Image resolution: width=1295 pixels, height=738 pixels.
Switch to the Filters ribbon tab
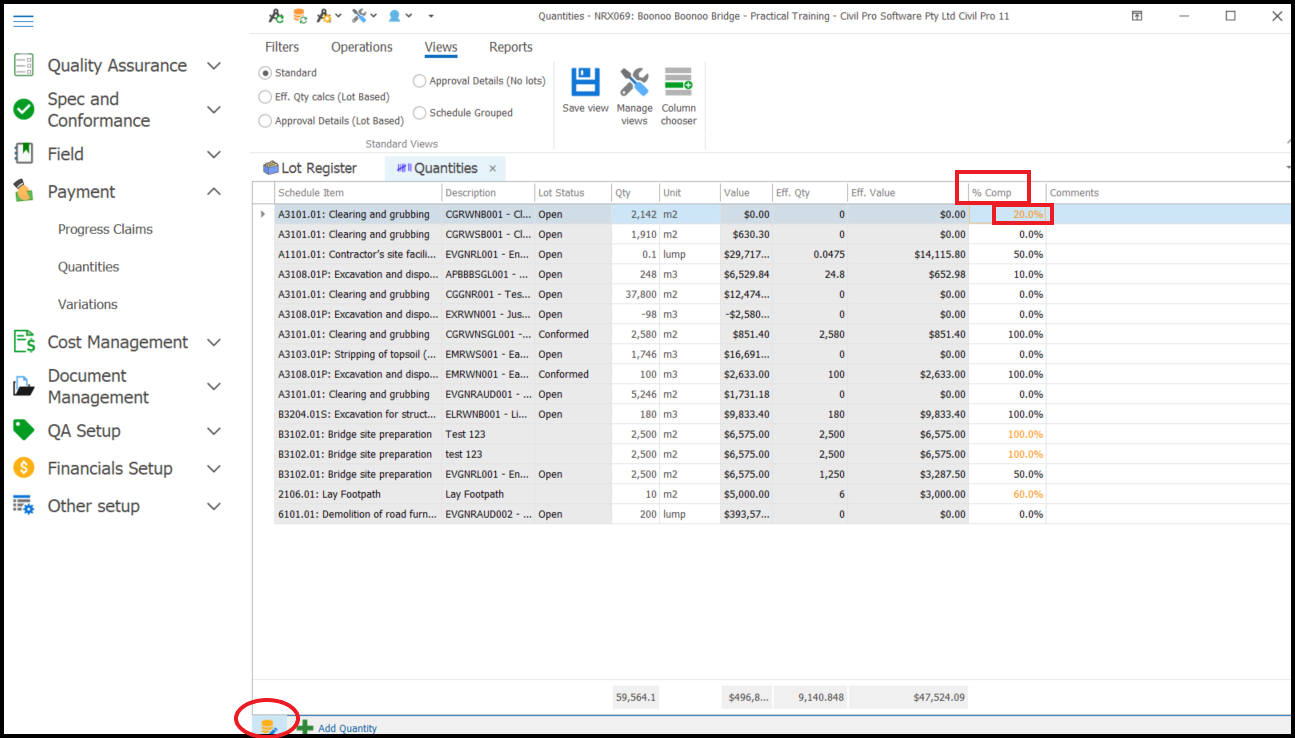(282, 47)
